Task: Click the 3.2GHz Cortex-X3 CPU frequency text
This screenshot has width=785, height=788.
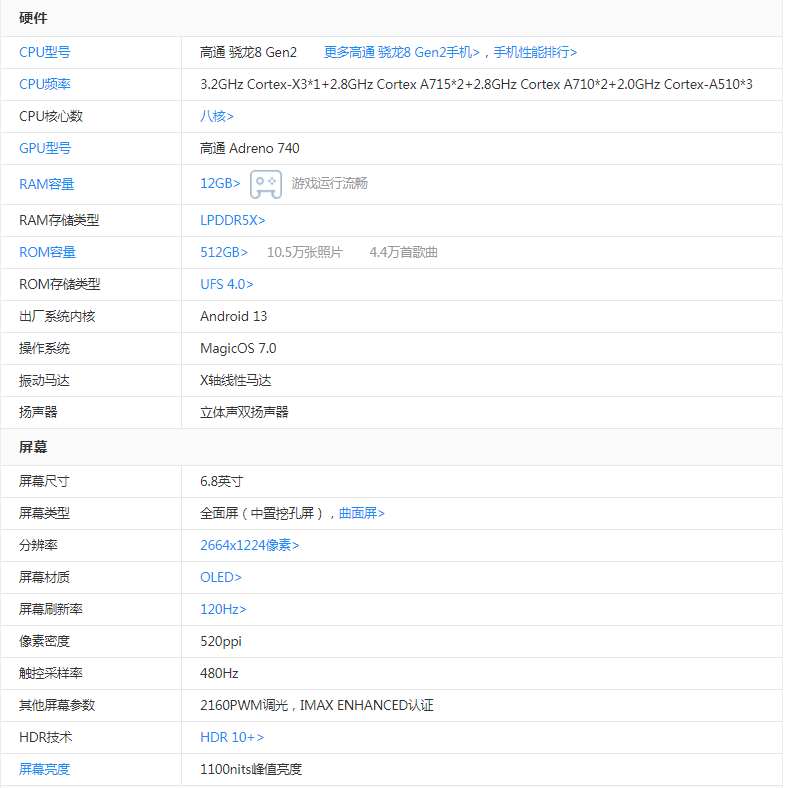Action: coord(476,84)
